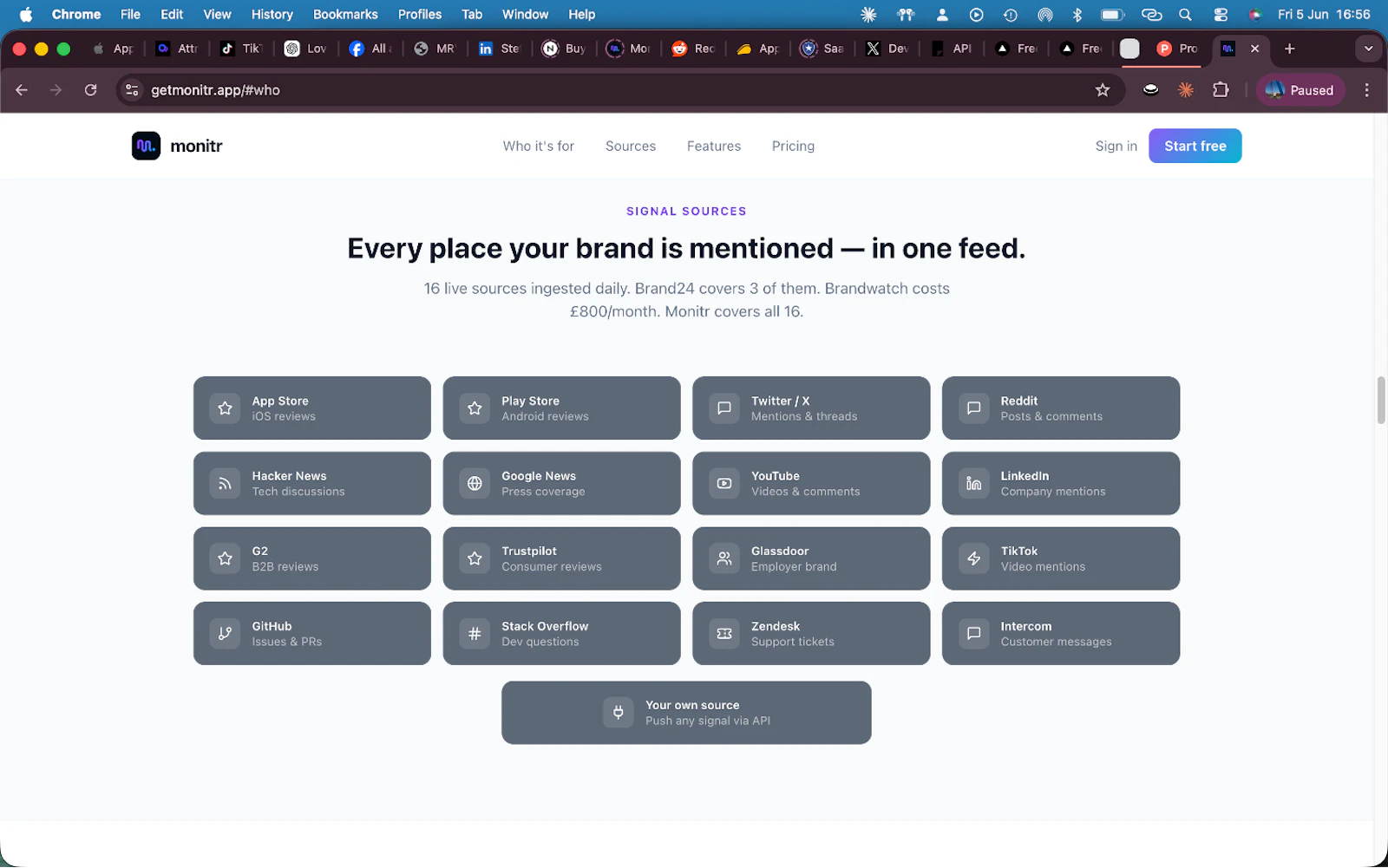Click the GitHub Issues & PRs text
The width and height of the screenshot is (1388, 868).
click(x=286, y=642)
